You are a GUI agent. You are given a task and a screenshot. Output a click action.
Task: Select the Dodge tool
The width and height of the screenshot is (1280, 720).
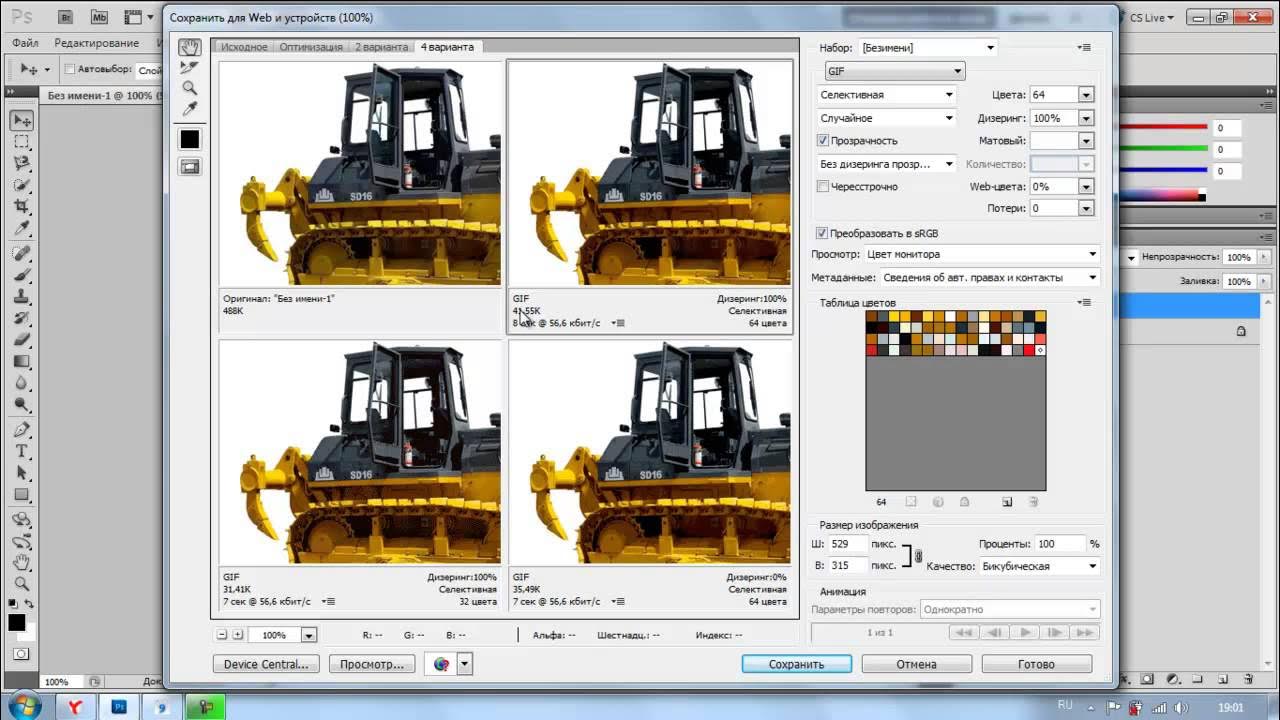(x=22, y=405)
